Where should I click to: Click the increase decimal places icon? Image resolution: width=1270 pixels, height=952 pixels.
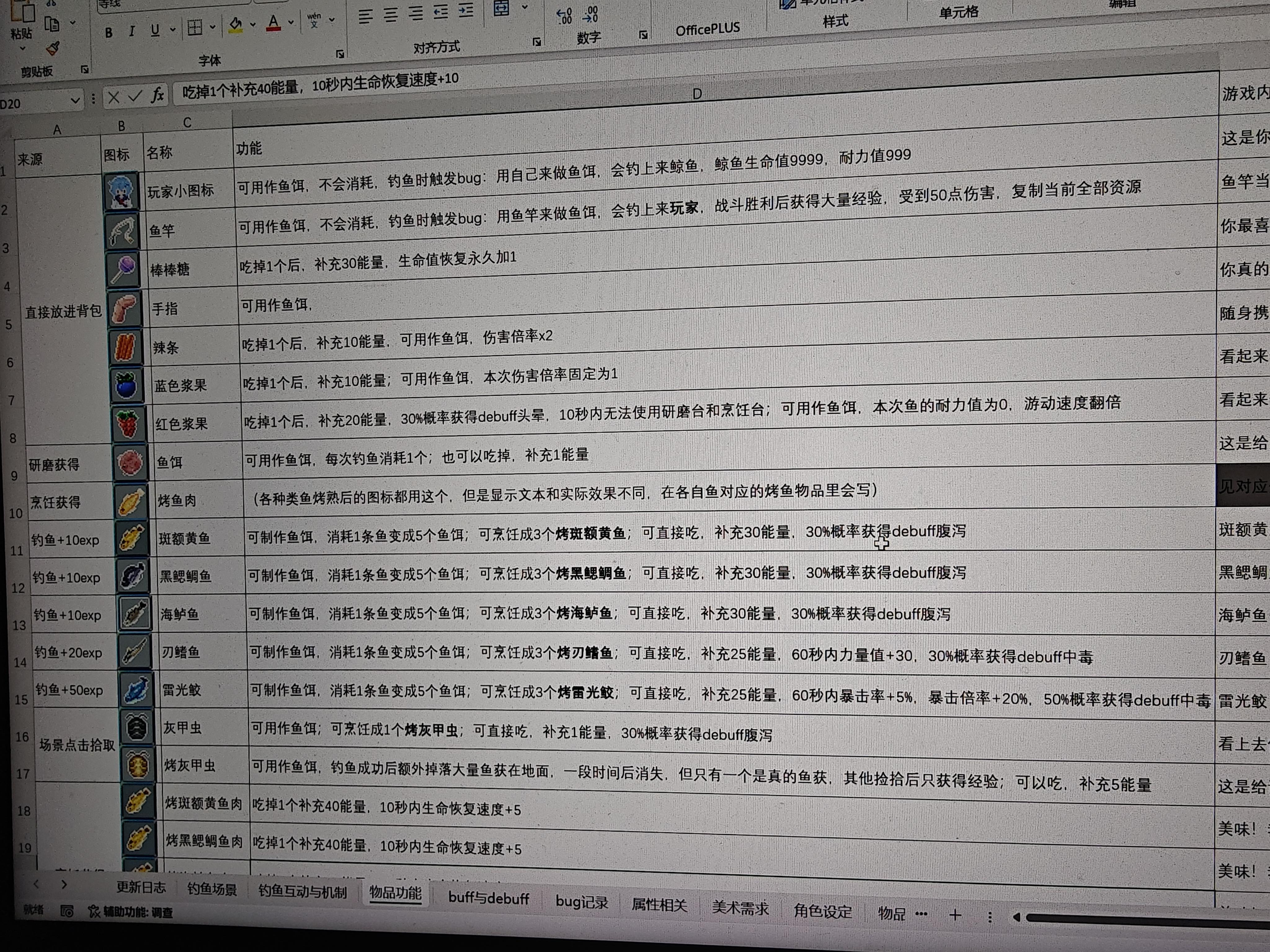click(x=564, y=15)
